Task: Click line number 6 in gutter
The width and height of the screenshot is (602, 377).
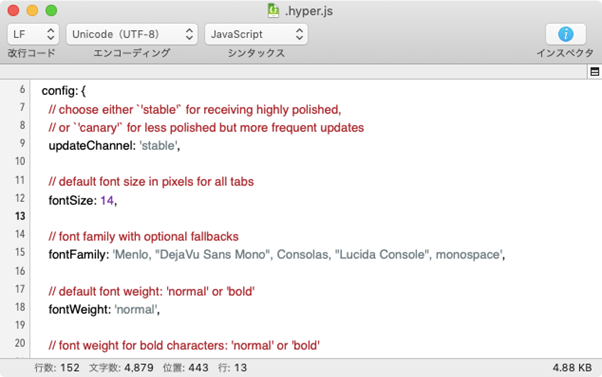Action: [22, 89]
